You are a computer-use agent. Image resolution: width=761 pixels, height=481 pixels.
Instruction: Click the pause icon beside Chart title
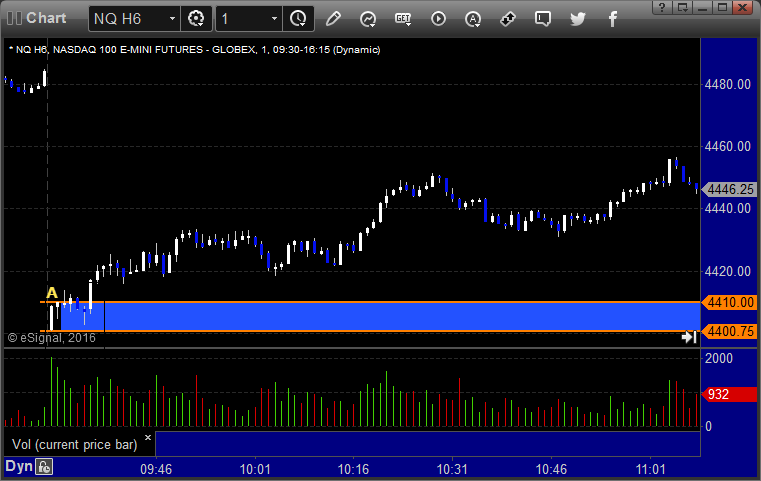click(14, 18)
